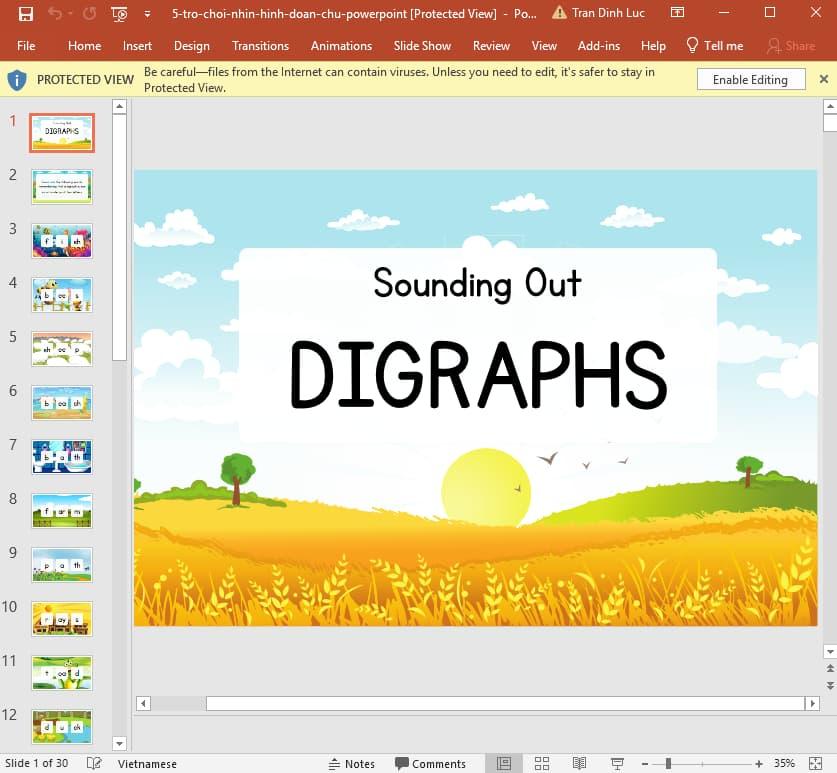Save the presentation from Quick Access Toolbar

pos(25,13)
